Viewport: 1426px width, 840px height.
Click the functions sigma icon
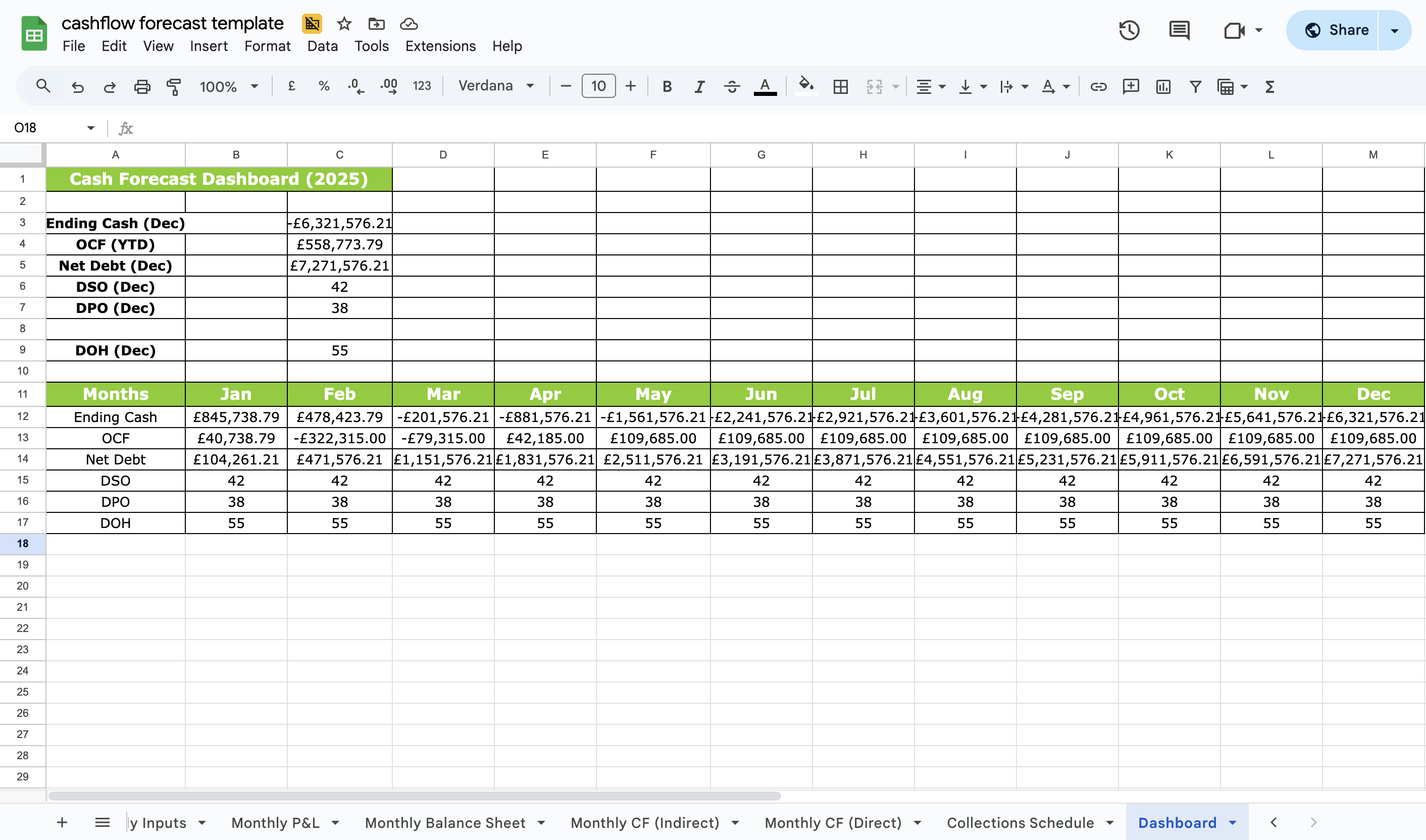coord(1270,87)
